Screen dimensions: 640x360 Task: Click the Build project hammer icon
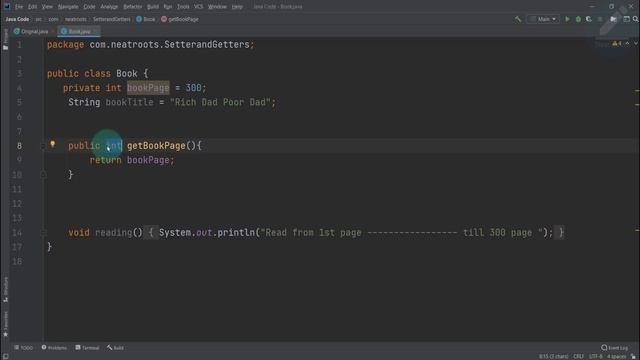point(518,19)
